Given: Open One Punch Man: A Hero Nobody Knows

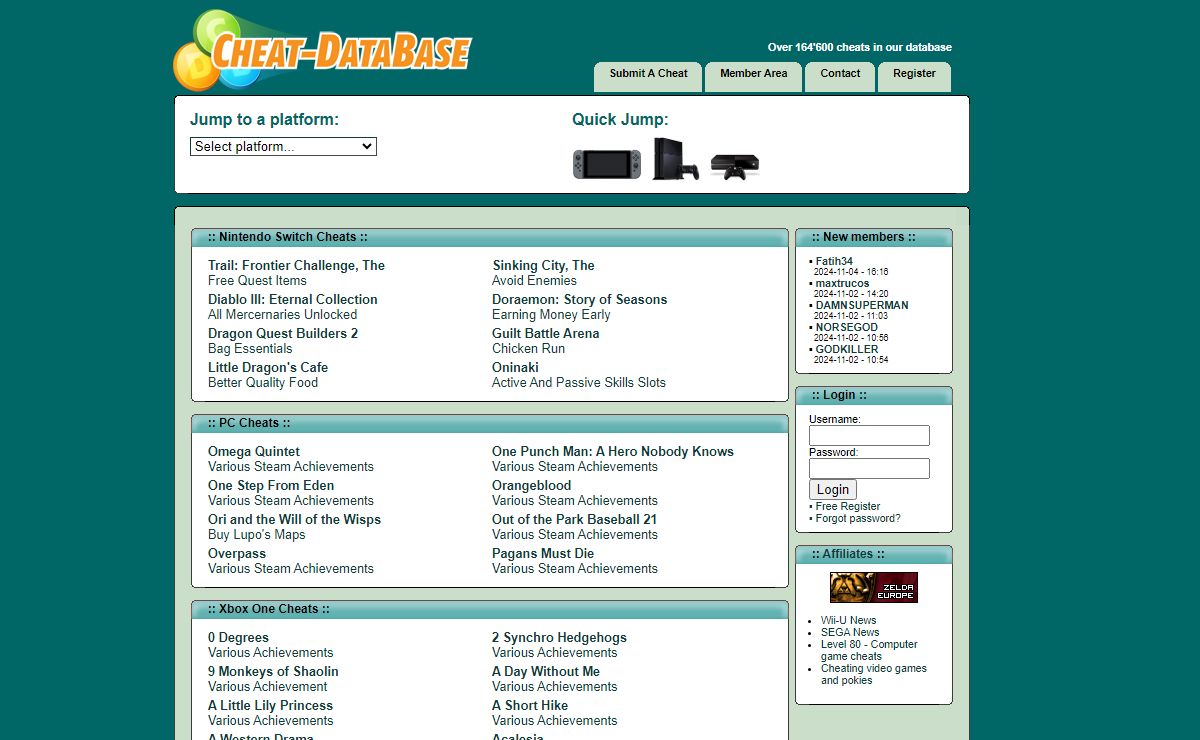Looking at the screenshot, I should point(613,451).
